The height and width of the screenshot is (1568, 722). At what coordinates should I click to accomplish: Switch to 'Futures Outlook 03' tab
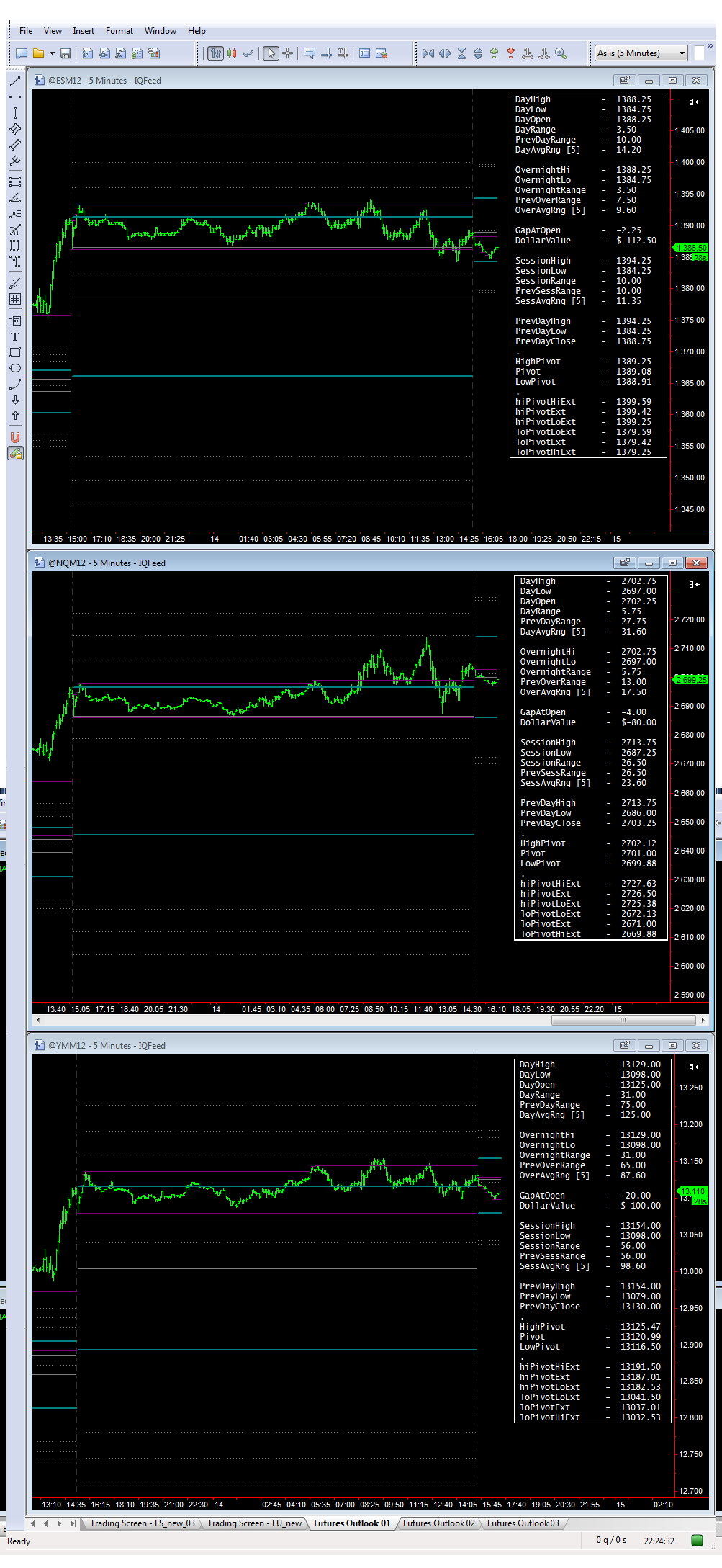523,1523
